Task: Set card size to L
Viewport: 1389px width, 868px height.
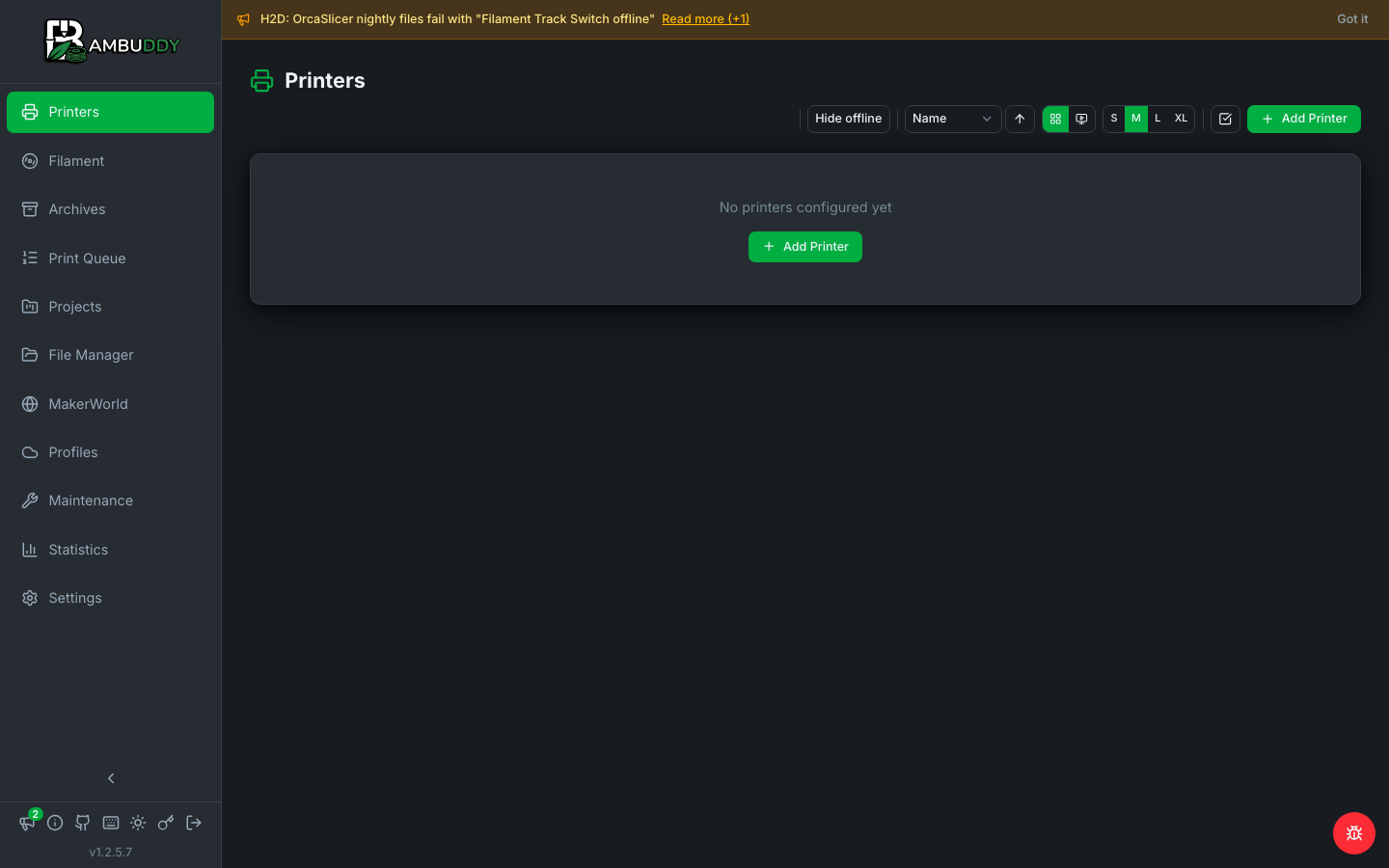Action: [1157, 119]
